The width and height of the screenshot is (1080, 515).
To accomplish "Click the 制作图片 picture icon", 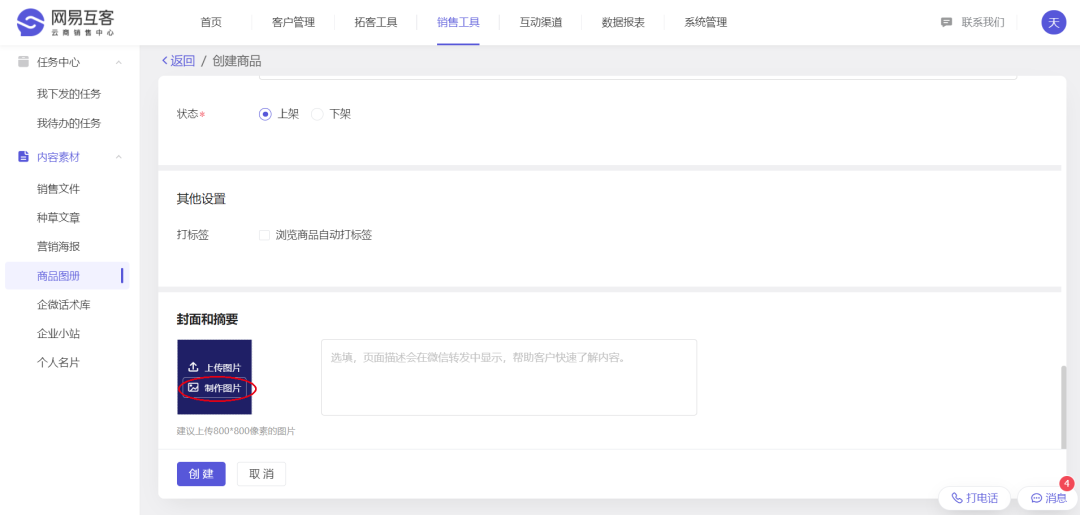I will [194, 388].
